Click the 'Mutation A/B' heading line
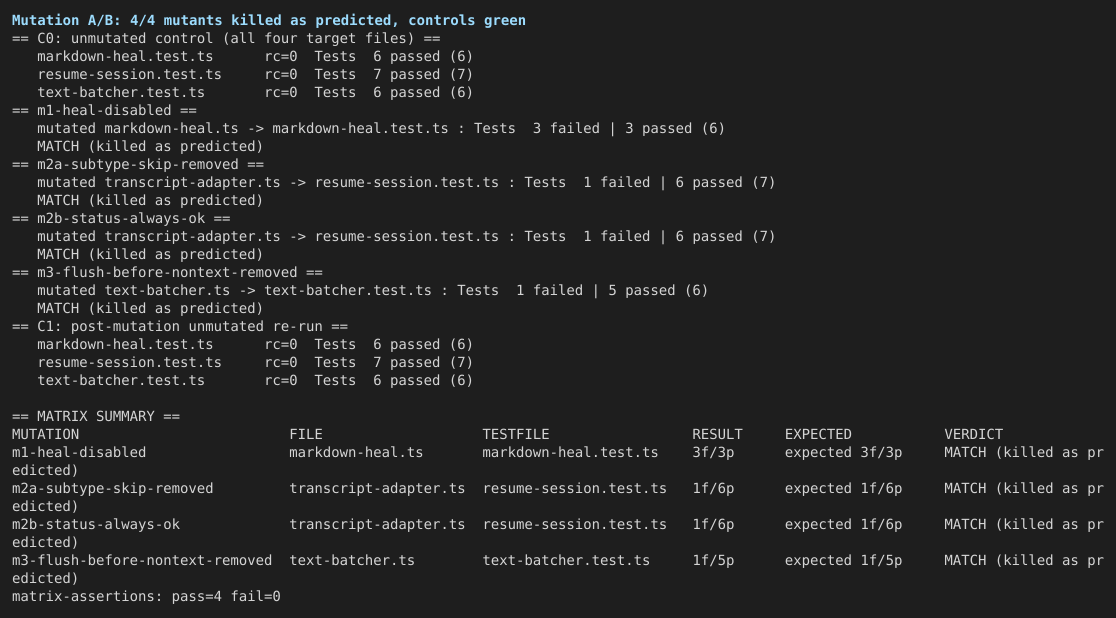The image size is (1116, 618). pos(269,21)
